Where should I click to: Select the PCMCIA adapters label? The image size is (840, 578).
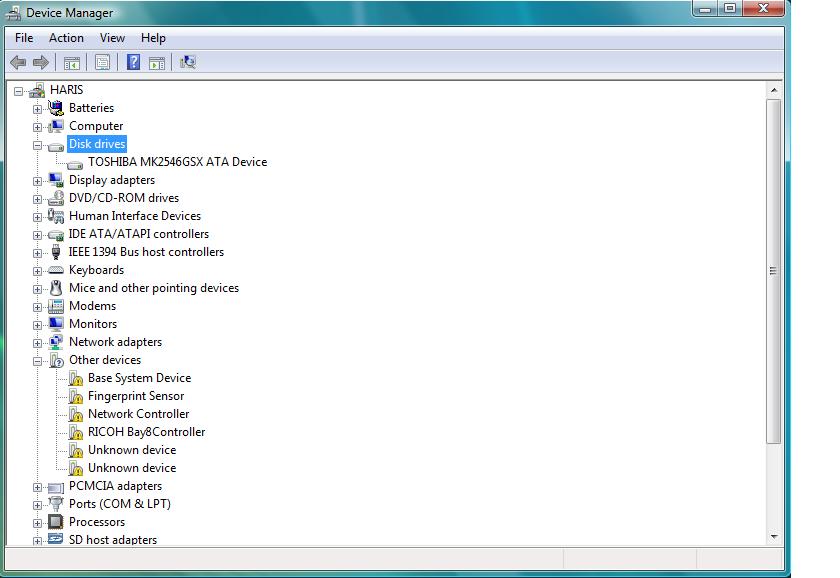coord(115,486)
